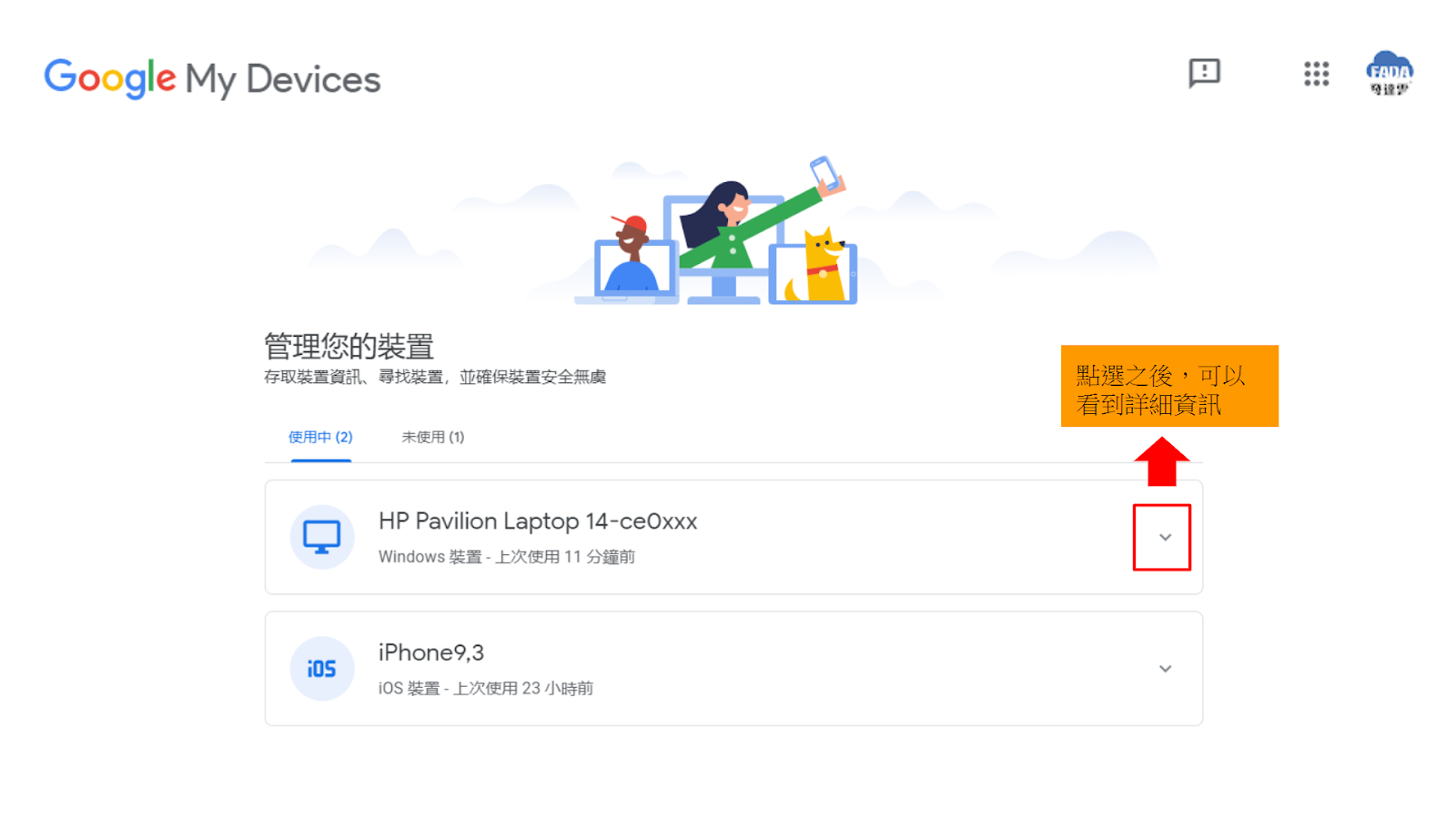Click the 管理您的裝置 heading
The height and width of the screenshot is (819, 1456).
point(349,347)
